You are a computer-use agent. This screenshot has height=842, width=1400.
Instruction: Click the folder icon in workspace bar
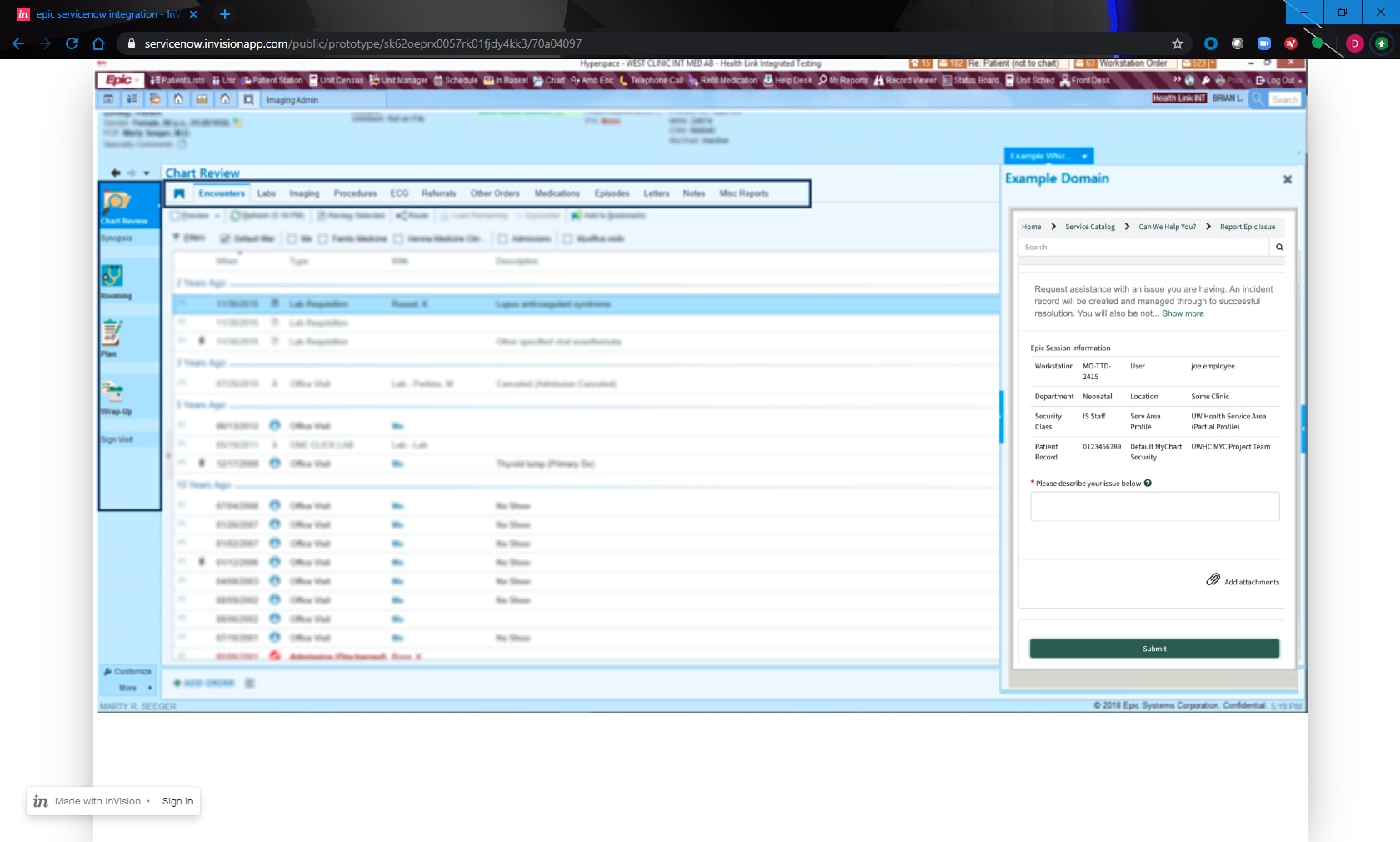point(155,99)
